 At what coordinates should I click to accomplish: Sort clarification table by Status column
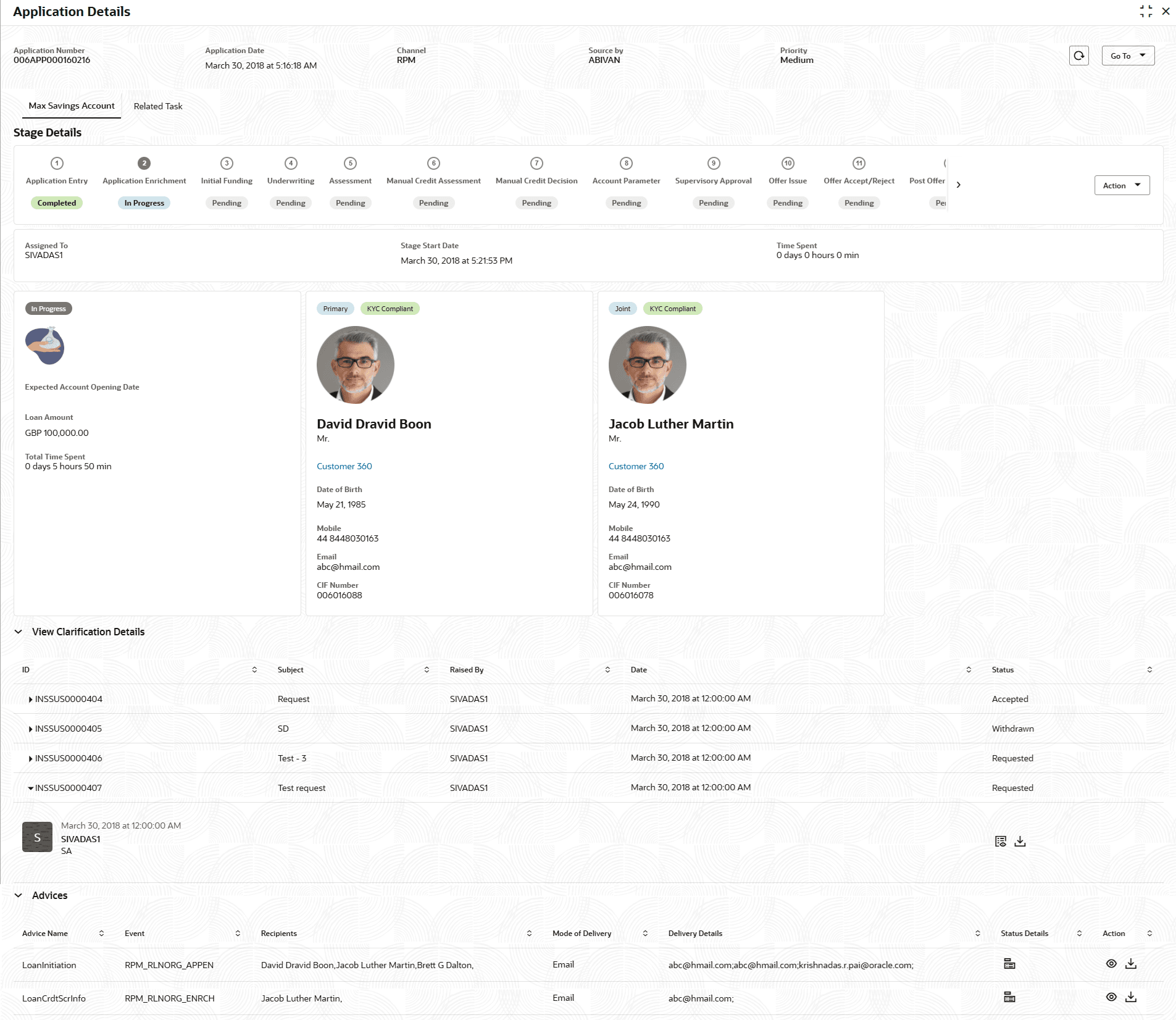coord(1149,670)
